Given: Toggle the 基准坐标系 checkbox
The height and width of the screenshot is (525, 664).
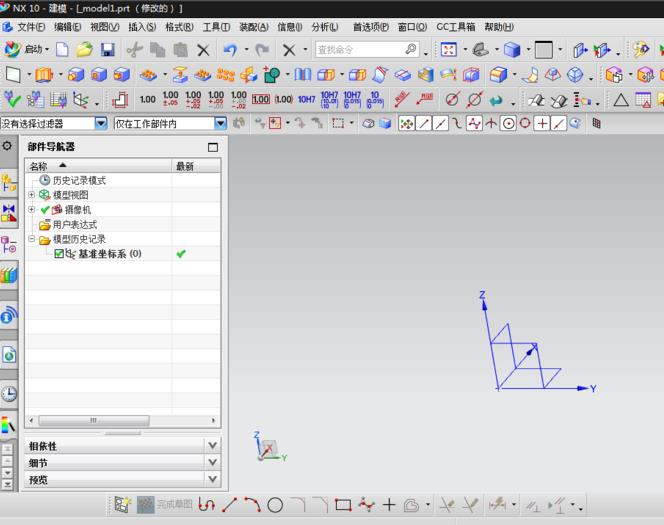Looking at the screenshot, I should click(59, 254).
